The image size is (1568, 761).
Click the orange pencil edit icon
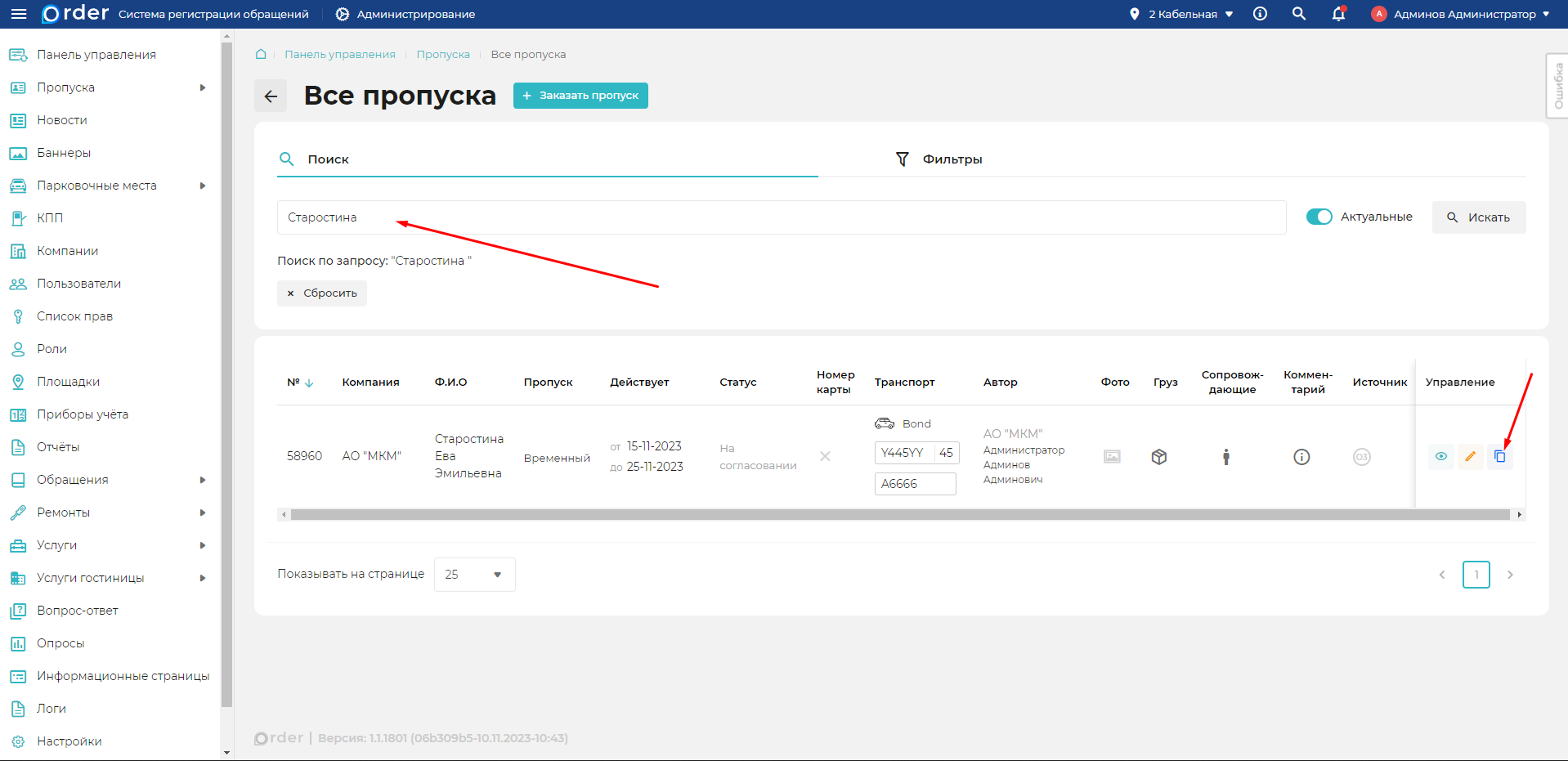[1470, 456]
